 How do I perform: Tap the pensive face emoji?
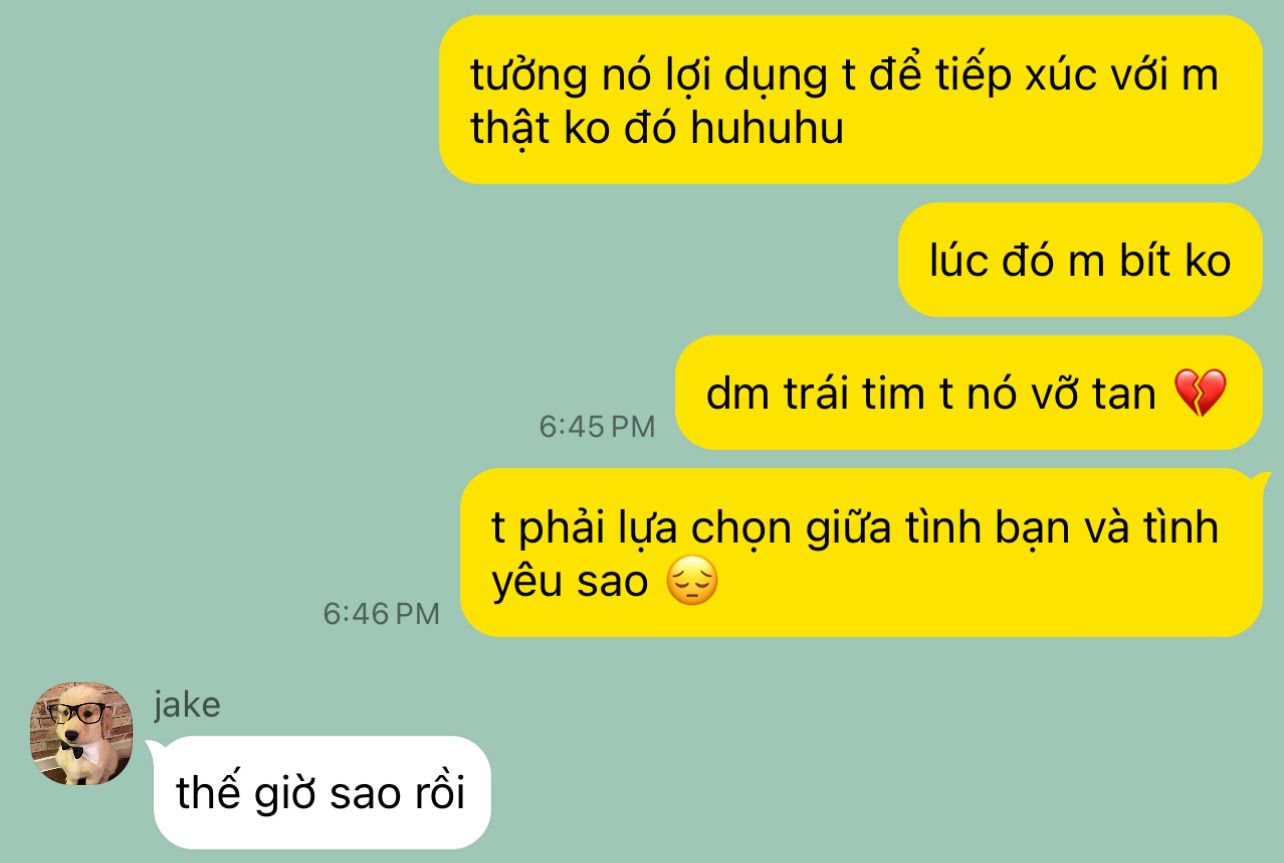pos(691,582)
